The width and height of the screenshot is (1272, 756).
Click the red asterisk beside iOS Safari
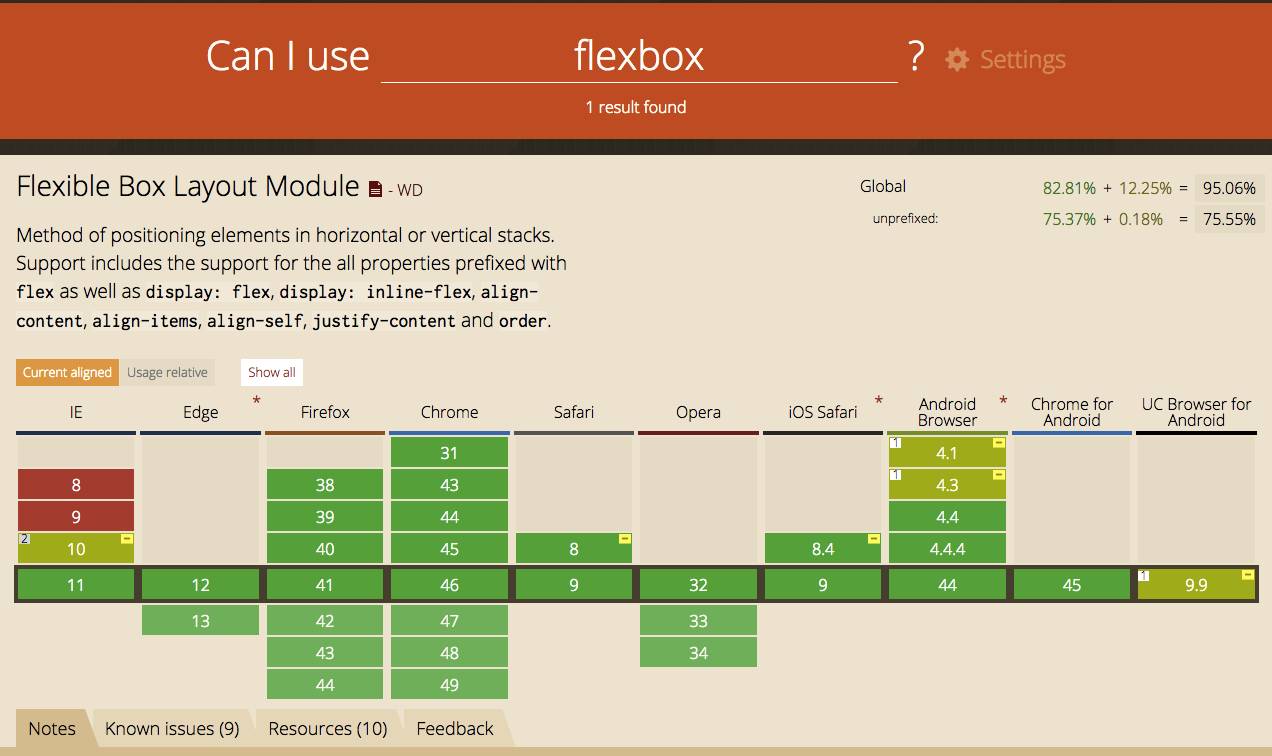point(879,401)
